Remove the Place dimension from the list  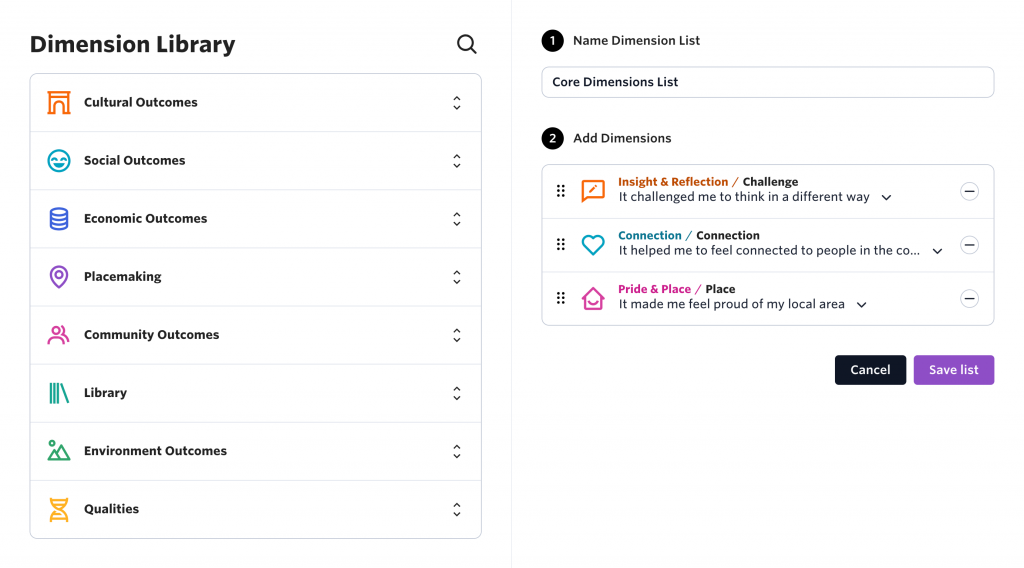pyautogui.click(x=969, y=298)
